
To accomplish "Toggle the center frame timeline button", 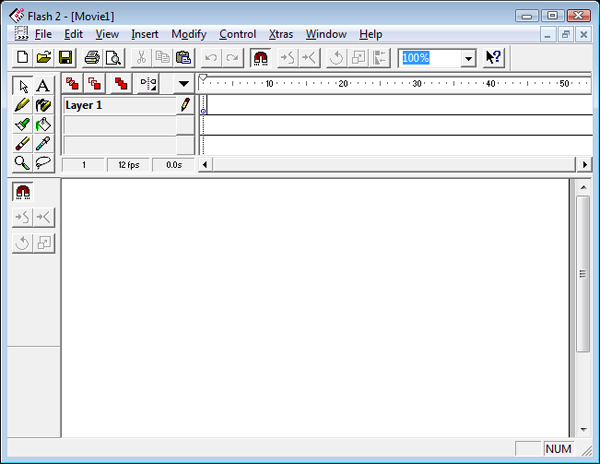I will pyautogui.click(x=148, y=83).
